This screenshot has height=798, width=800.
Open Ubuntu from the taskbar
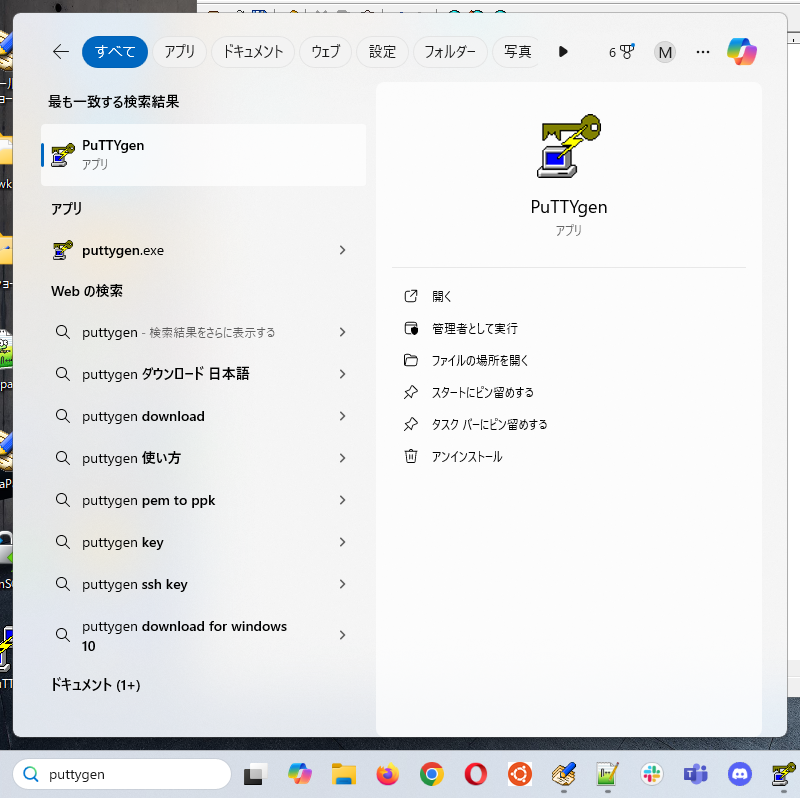tap(520, 775)
